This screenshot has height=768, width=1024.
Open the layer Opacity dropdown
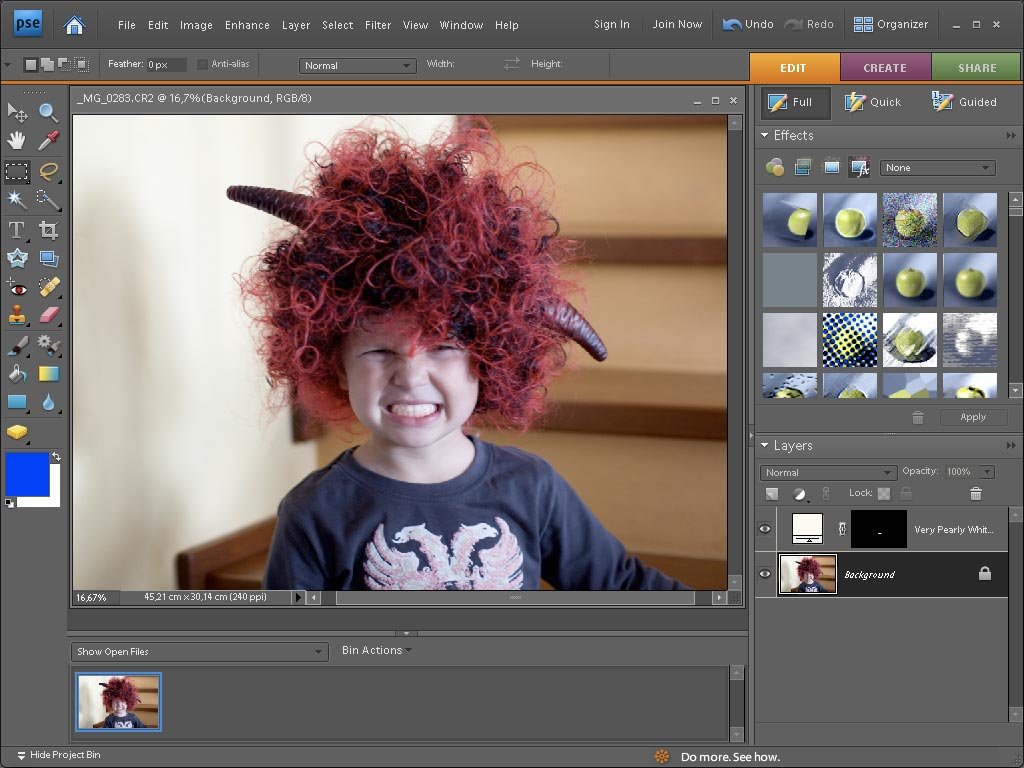point(986,472)
